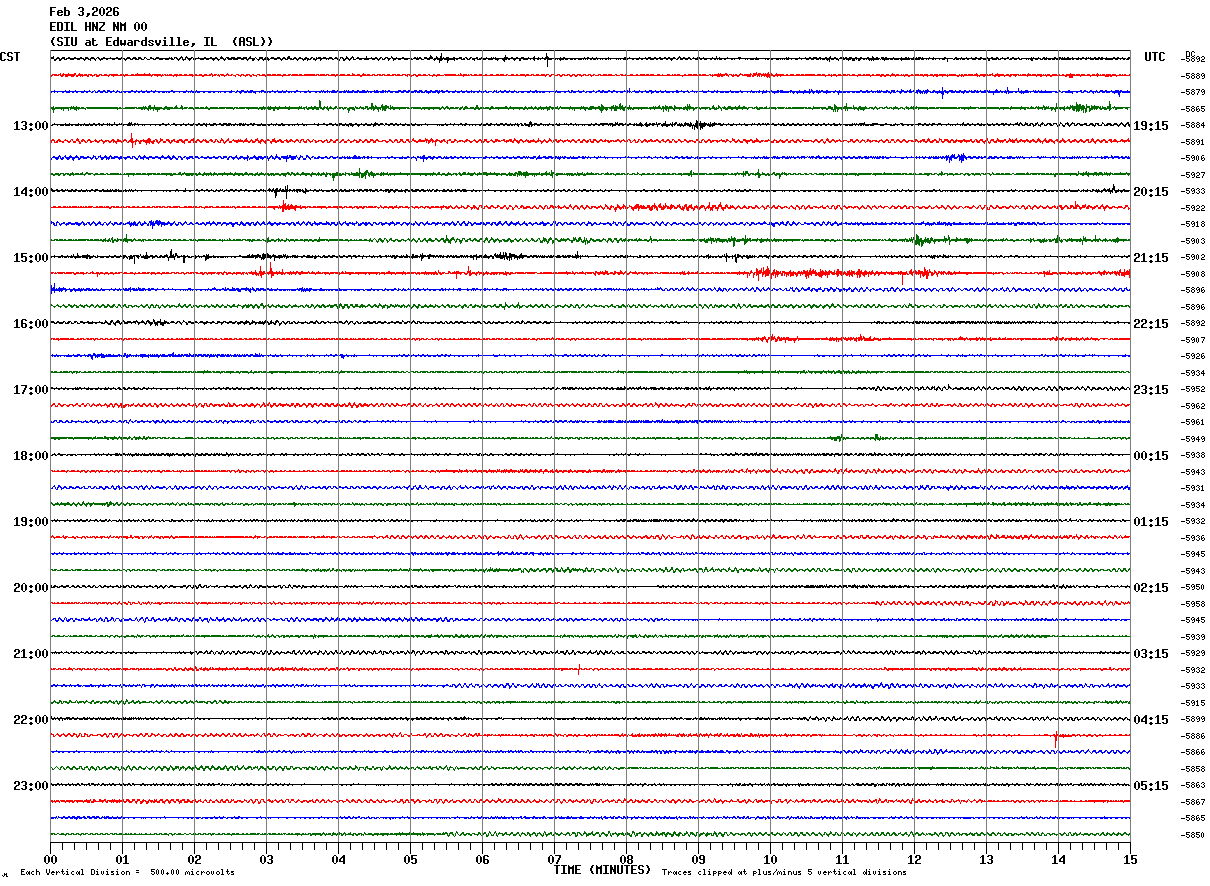The height and width of the screenshot is (886, 1210).
Task: Click the "Each Vertical Division = 500.00 microvolts" note
Action: point(127,873)
